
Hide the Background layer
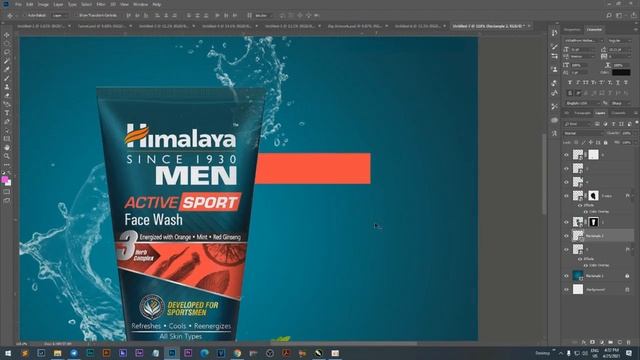(566, 290)
